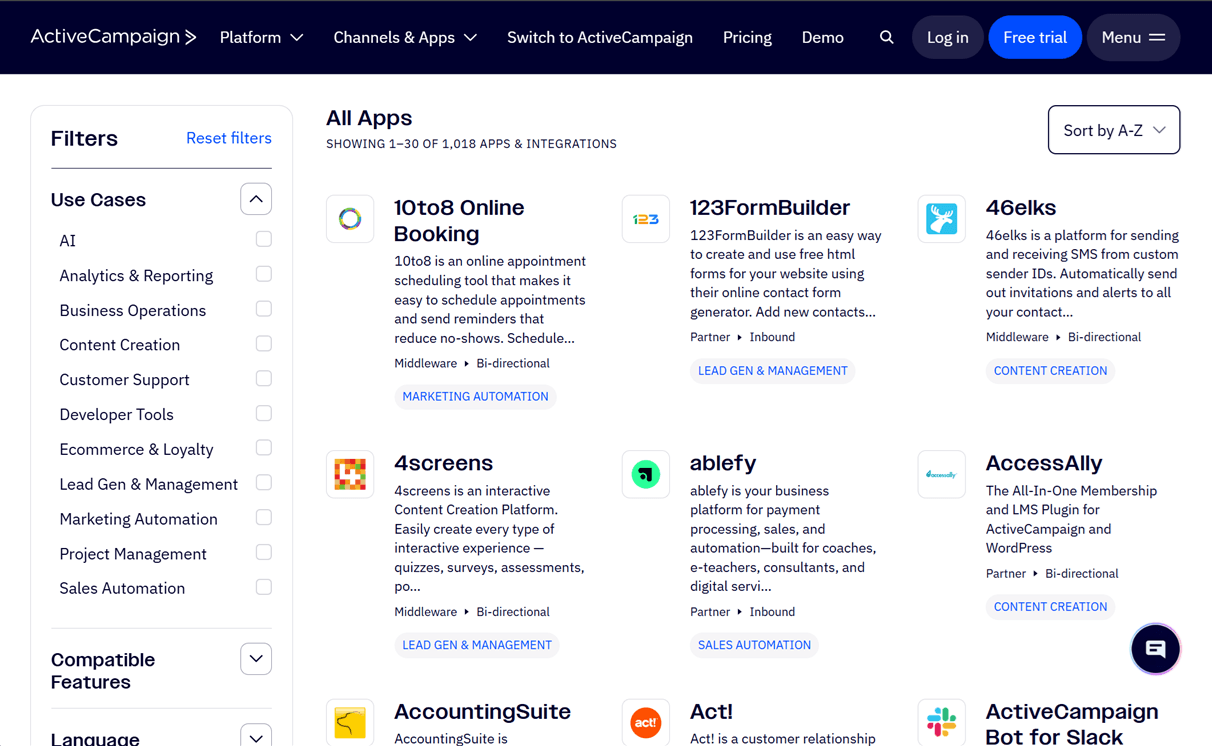Check the Customer Support filter

click(264, 379)
